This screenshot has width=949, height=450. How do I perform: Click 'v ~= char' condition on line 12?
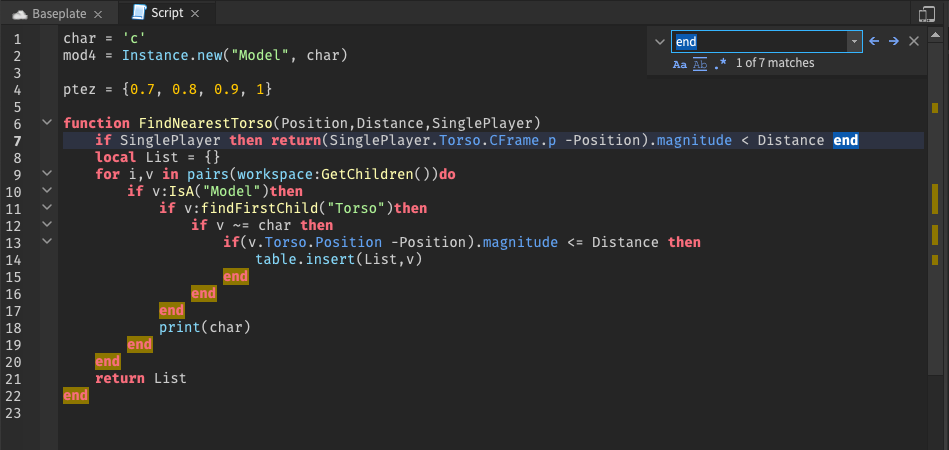(x=252, y=226)
